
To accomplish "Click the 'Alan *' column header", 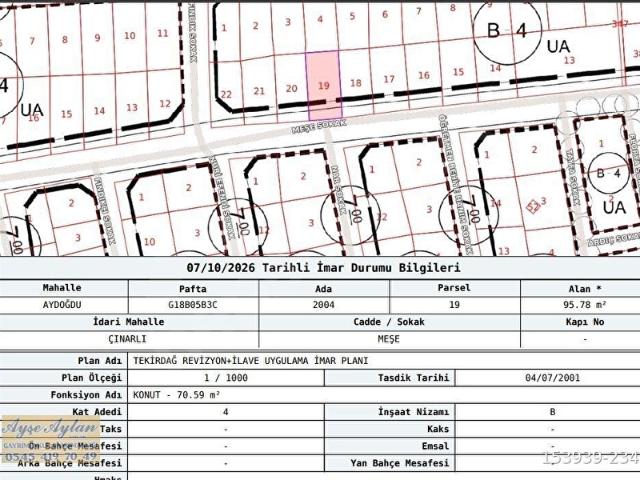I will 584,289.
